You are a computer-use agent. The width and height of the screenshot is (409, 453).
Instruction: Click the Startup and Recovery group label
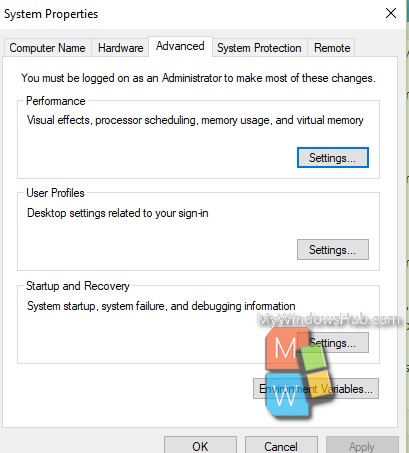click(x=78, y=286)
